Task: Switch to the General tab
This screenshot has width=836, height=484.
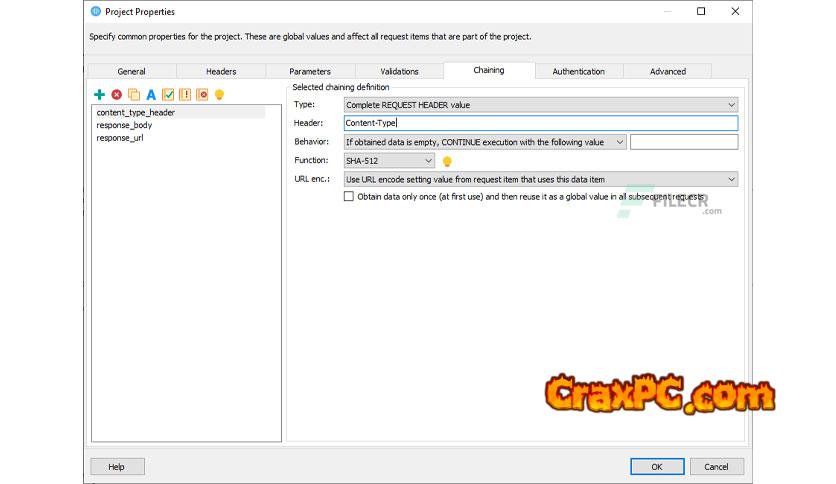Action: (132, 71)
